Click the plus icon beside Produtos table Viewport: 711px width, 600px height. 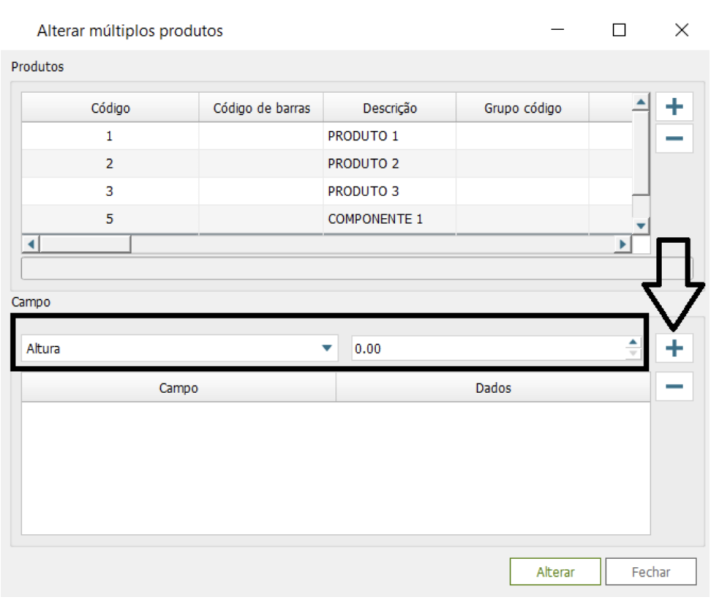pos(674,108)
